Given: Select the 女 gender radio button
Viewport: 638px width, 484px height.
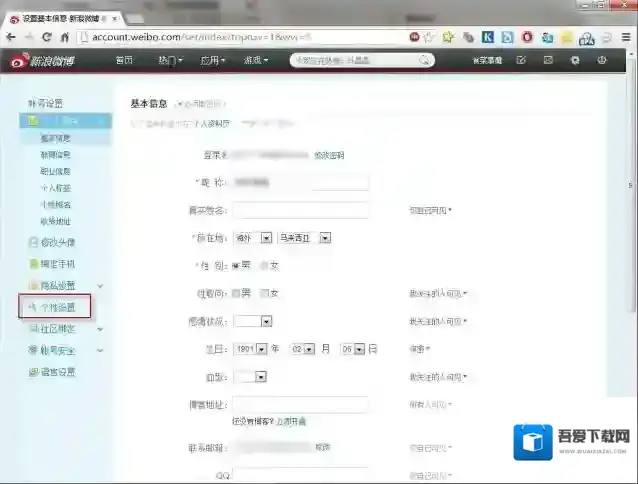Looking at the screenshot, I should tap(264, 266).
